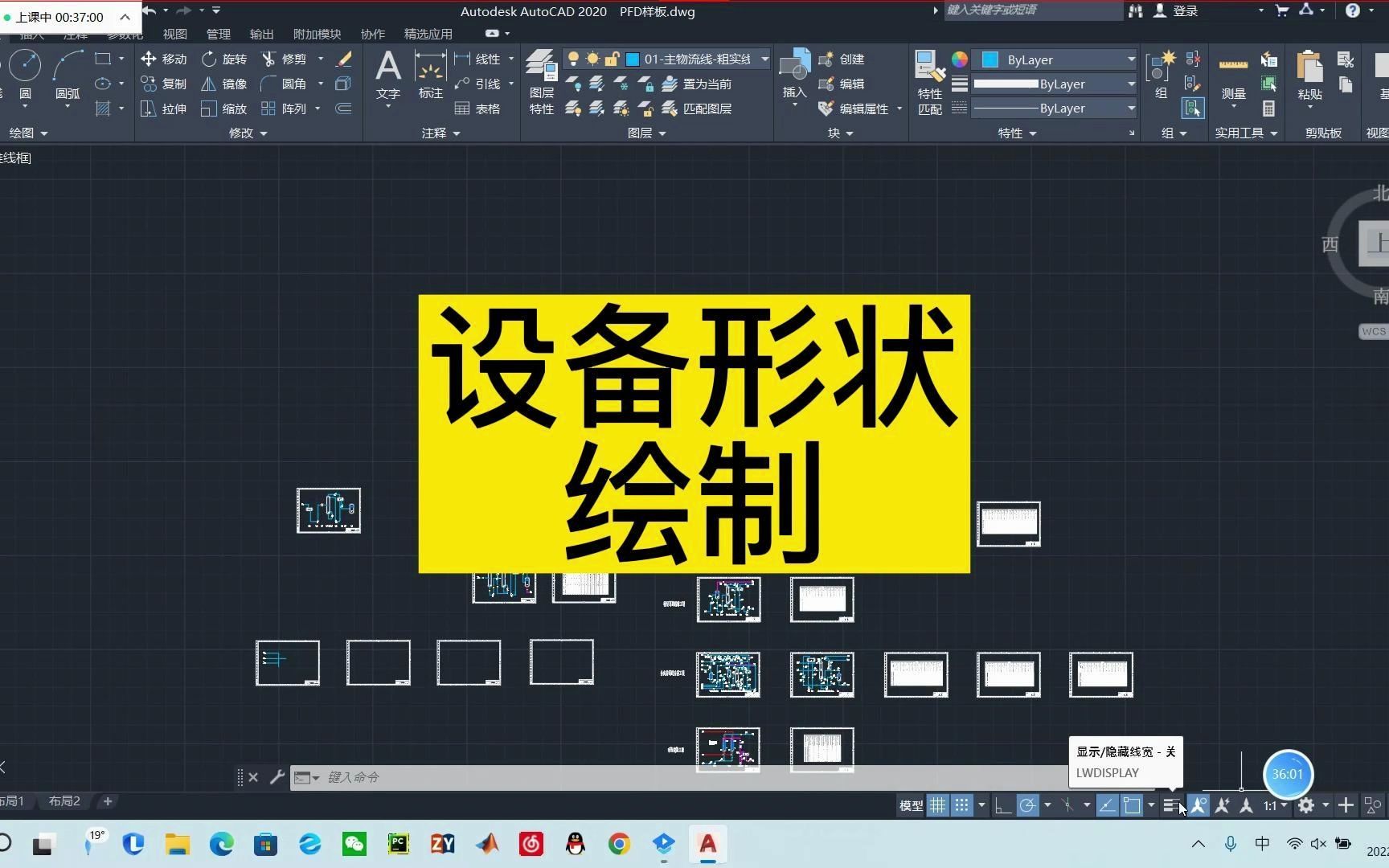Viewport: 1389px width, 868px height.
Task: Expand the 注释 panel
Action: click(440, 133)
